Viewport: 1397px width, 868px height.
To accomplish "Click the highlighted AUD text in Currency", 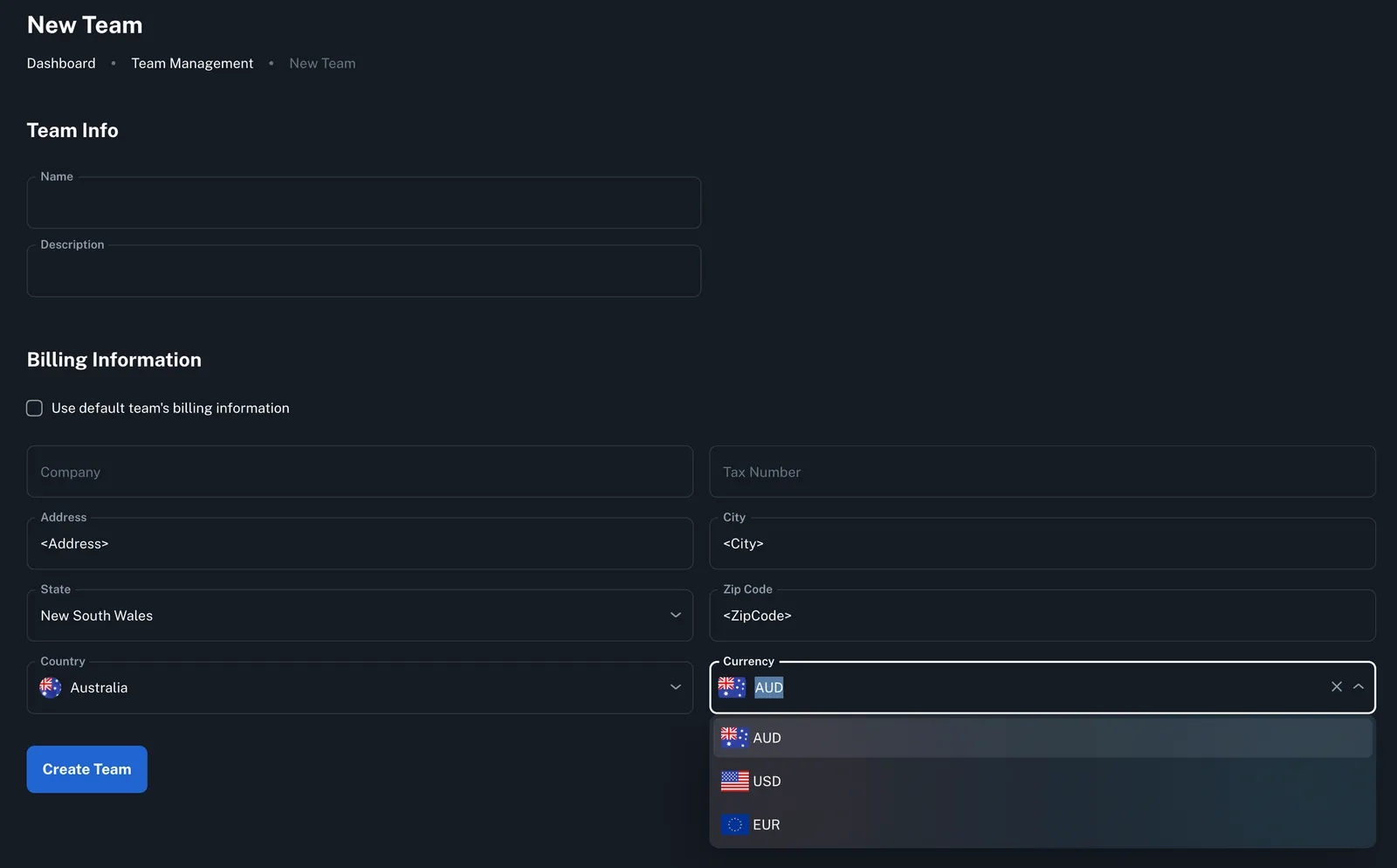I will coord(768,688).
